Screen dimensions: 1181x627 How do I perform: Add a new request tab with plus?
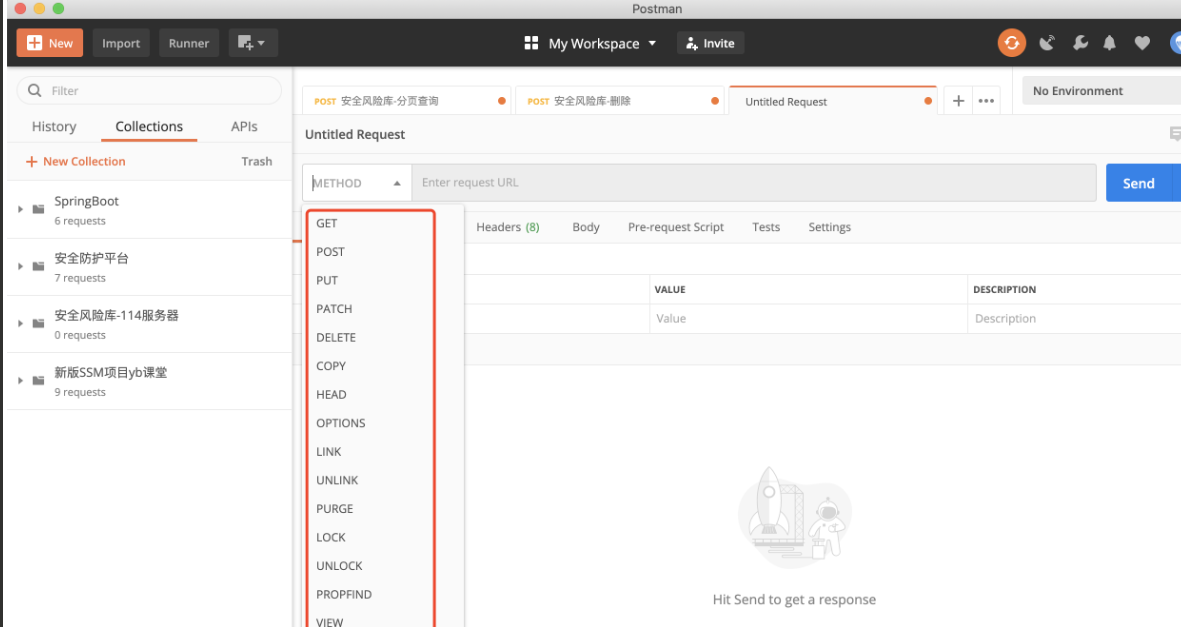pos(958,101)
